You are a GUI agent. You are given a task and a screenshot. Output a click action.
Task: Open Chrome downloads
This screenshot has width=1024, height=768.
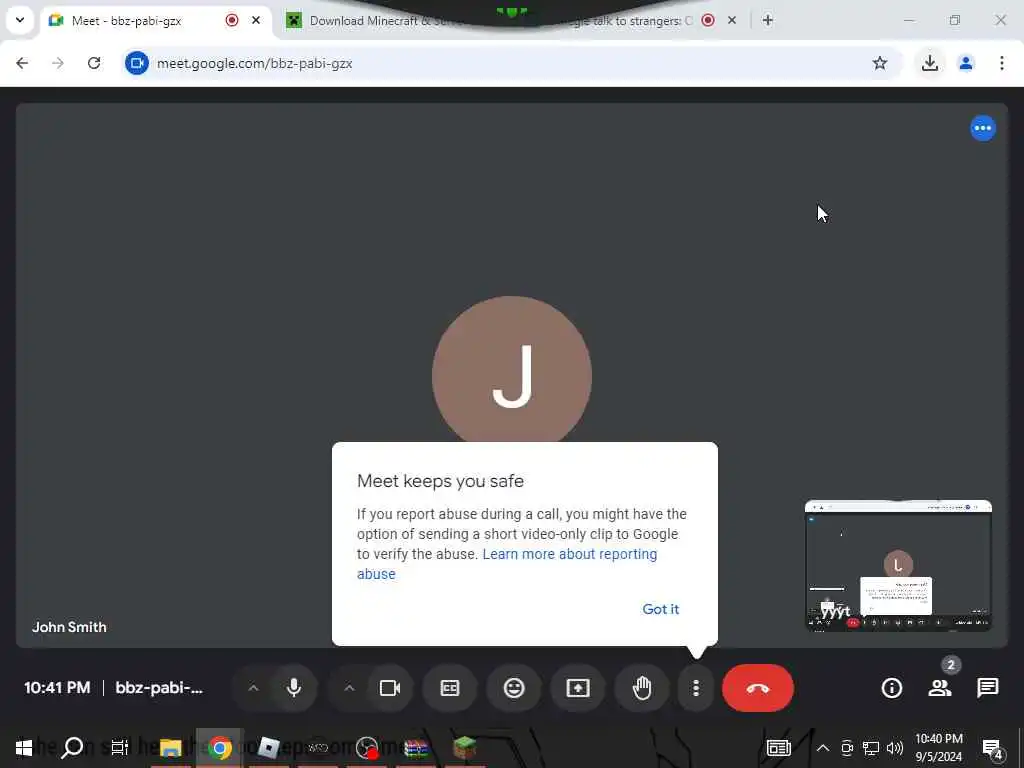[930, 63]
